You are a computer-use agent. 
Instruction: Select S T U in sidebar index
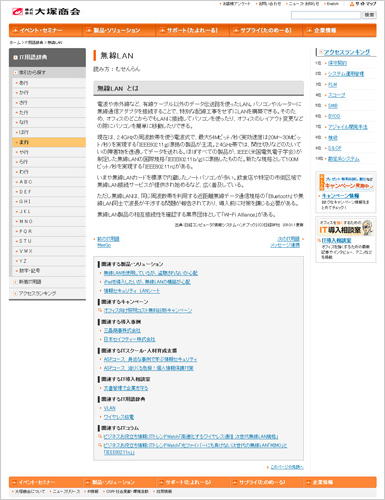(x=49, y=241)
